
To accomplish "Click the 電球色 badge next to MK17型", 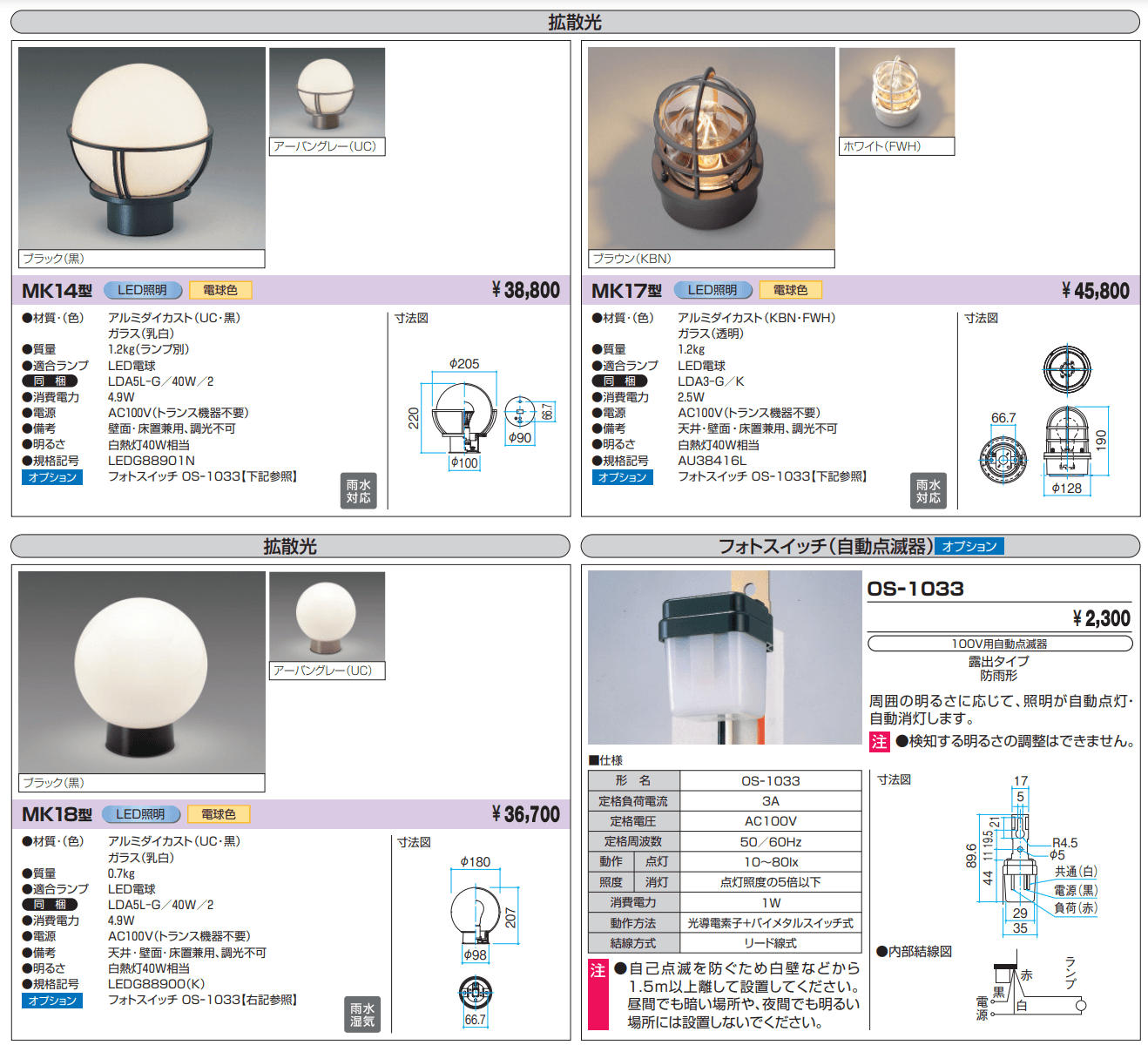I will [x=790, y=290].
